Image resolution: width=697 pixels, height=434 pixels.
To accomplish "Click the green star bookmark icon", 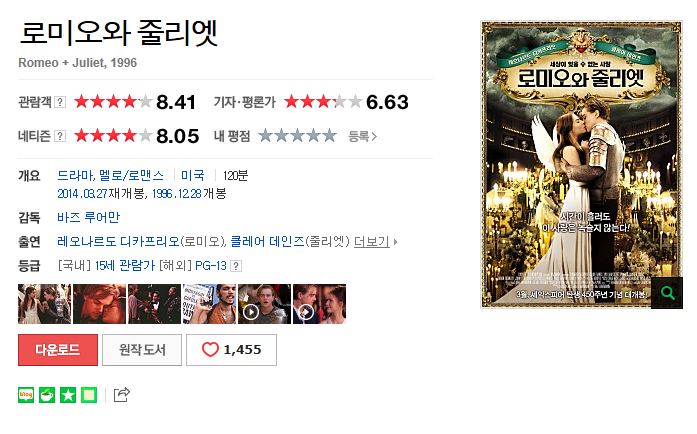I will [x=68, y=395].
